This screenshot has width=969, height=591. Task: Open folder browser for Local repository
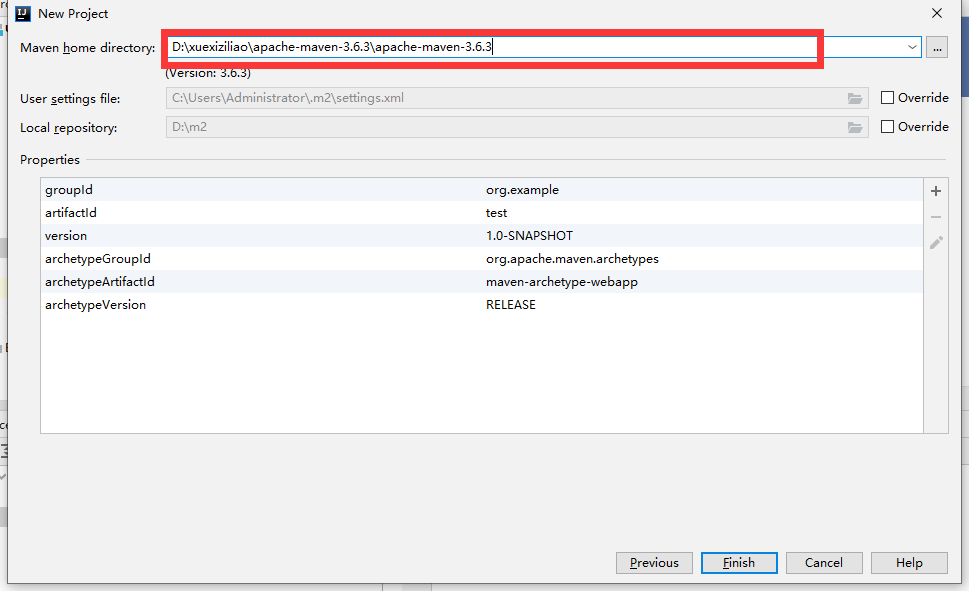pyautogui.click(x=855, y=127)
